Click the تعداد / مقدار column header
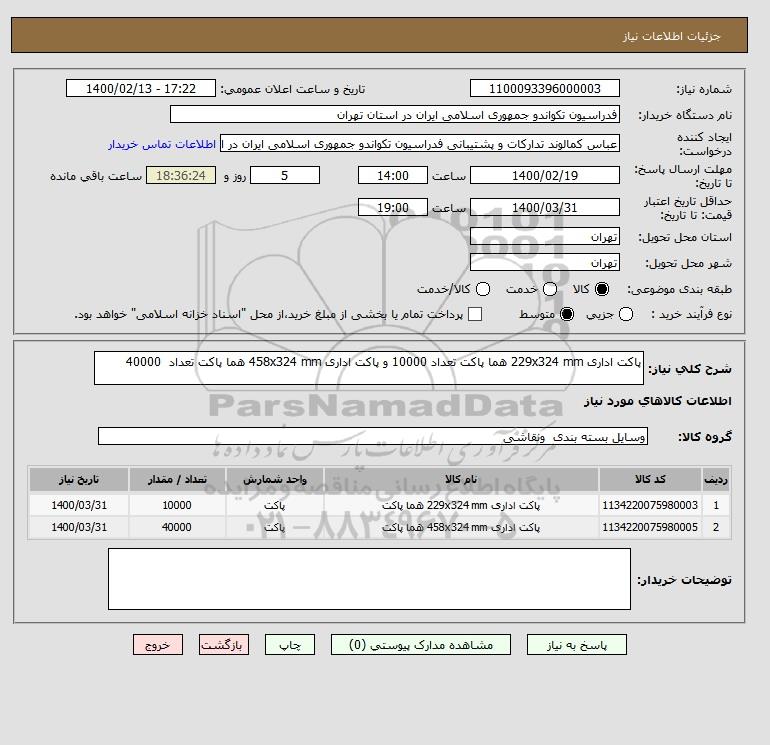The height and width of the screenshot is (745, 770). point(177,479)
